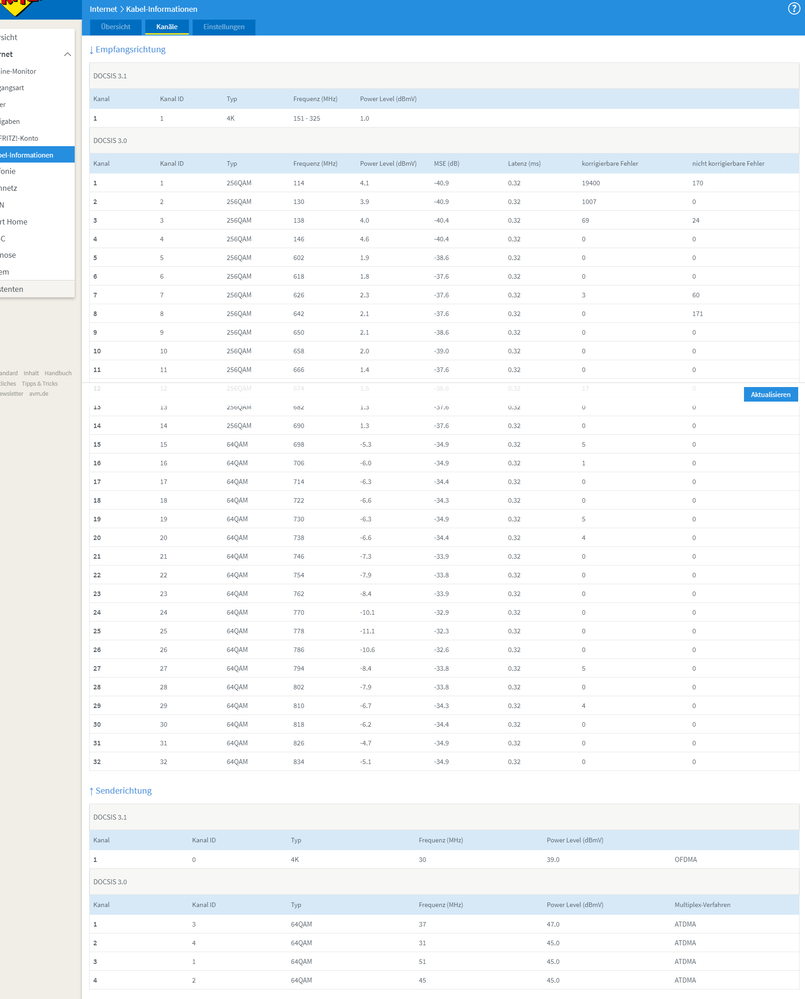
Task: Click the 1007 correctable errors value
Action: point(589,201)
